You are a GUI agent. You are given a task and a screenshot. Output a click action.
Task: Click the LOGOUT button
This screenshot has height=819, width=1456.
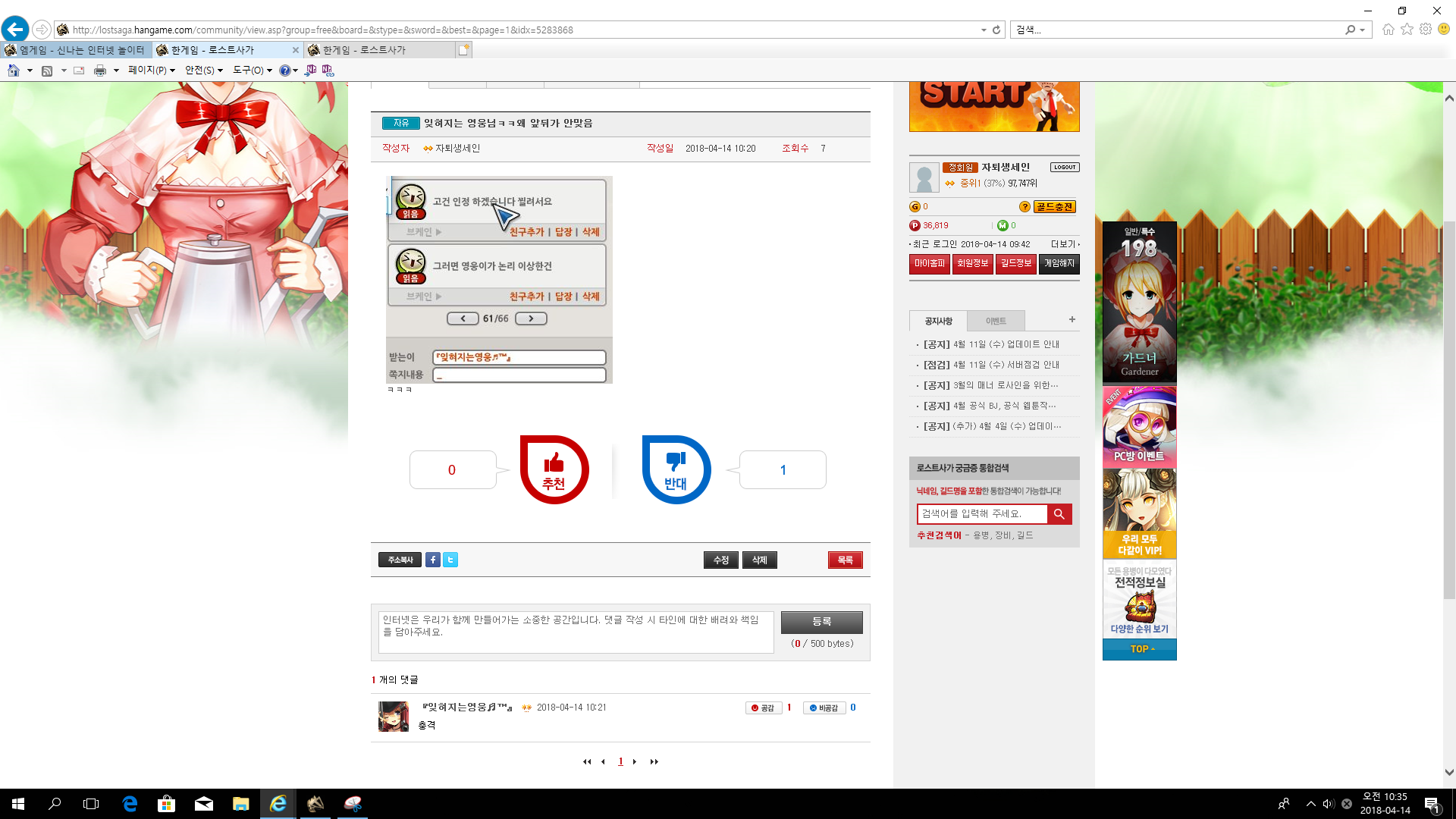click(1065, 167)
